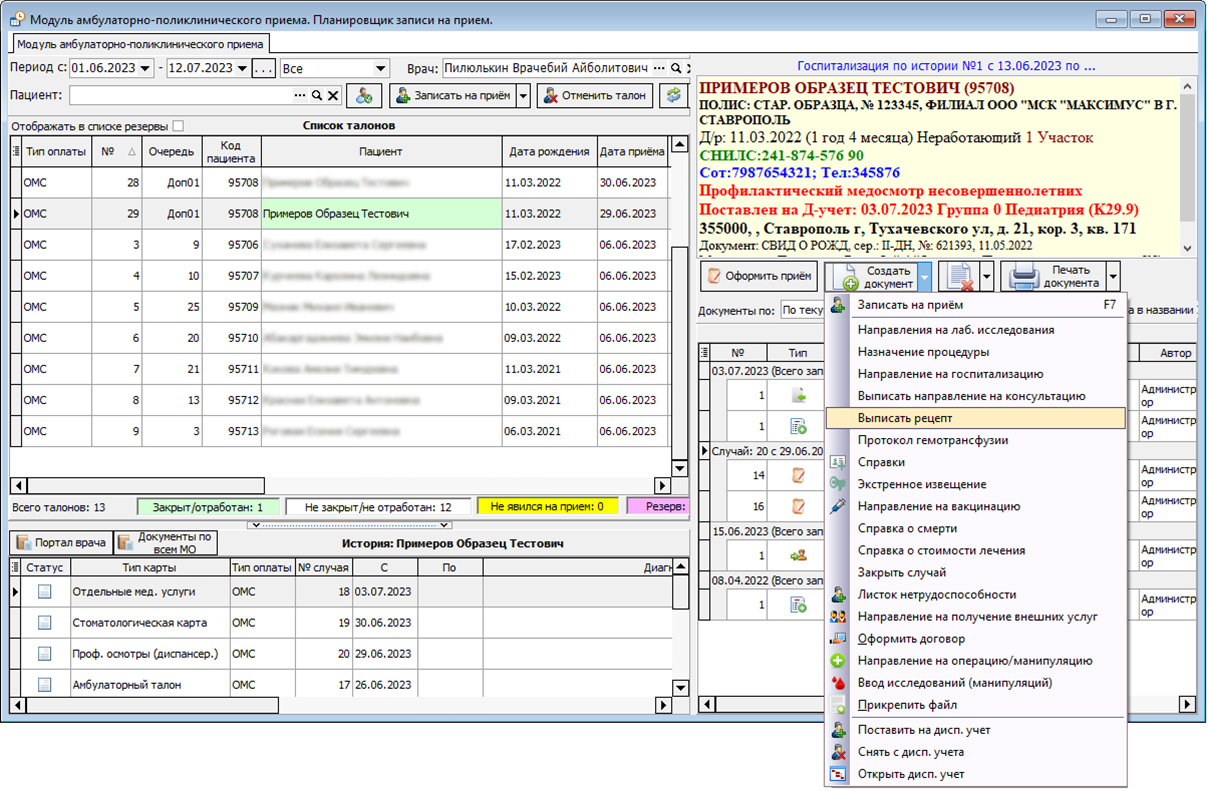
Task: Click second document icon under 03.07.2023 group
Action: click(799, 426)
